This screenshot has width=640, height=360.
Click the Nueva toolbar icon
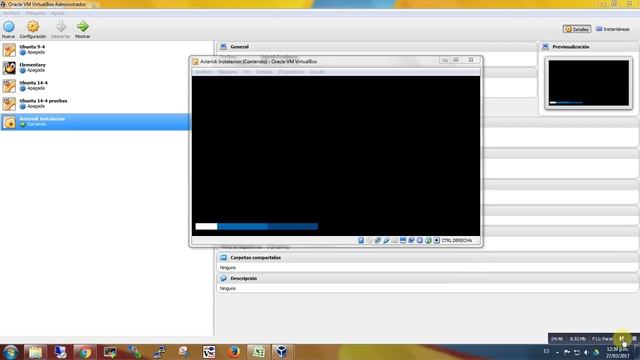tap(9, 27)
